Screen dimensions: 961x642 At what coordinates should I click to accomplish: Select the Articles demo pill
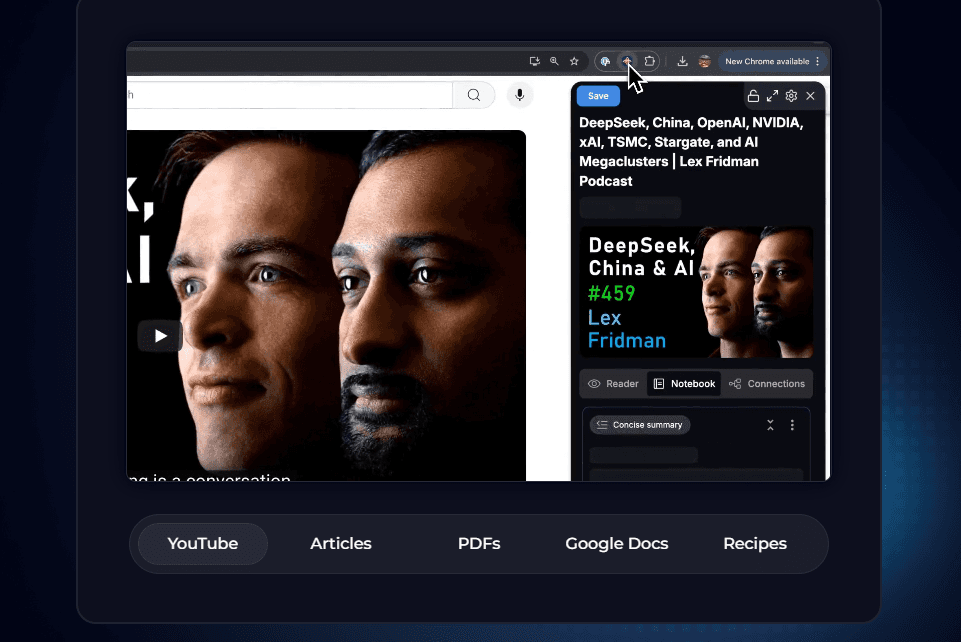(340, 544)
